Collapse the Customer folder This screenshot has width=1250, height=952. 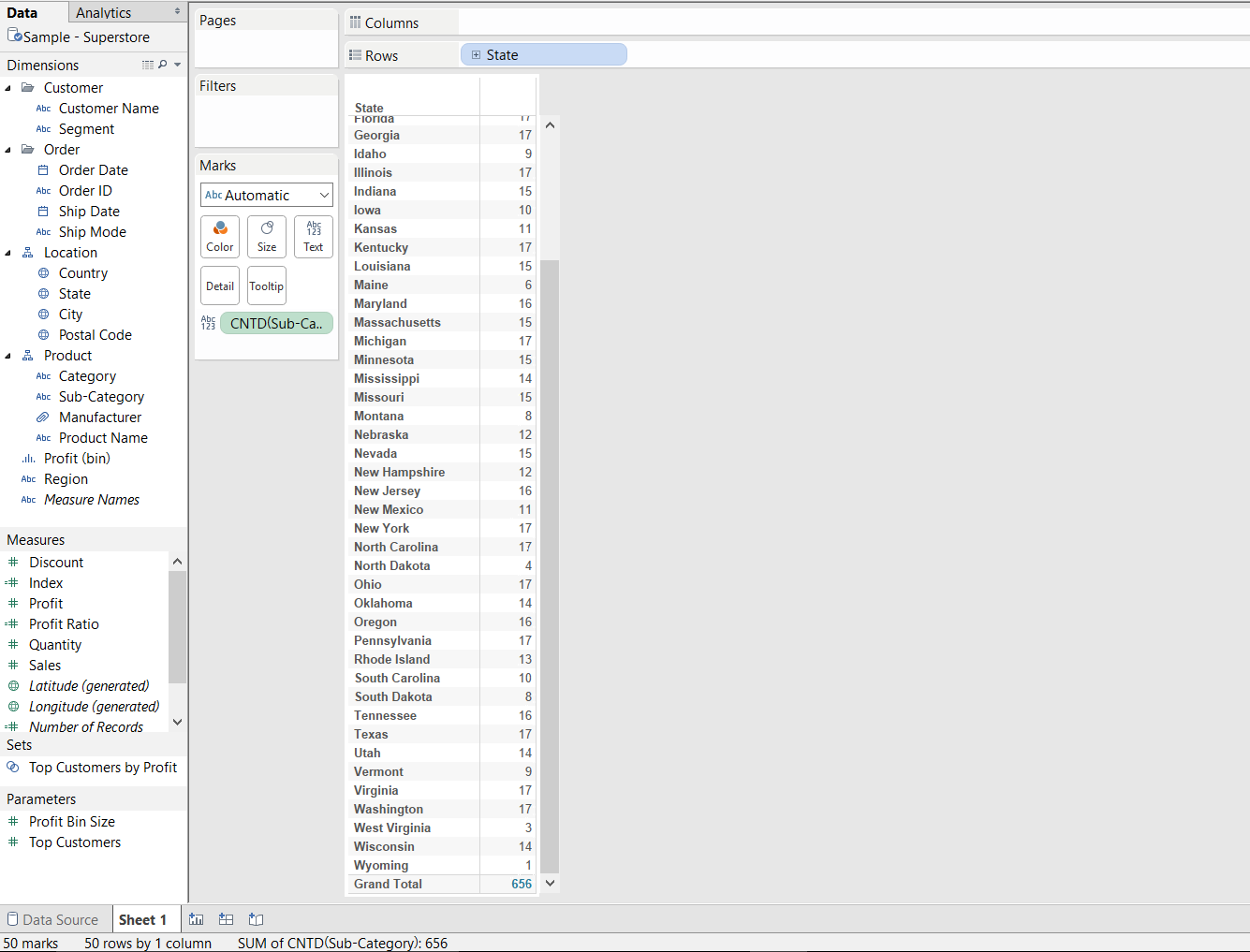click(8, 88)
